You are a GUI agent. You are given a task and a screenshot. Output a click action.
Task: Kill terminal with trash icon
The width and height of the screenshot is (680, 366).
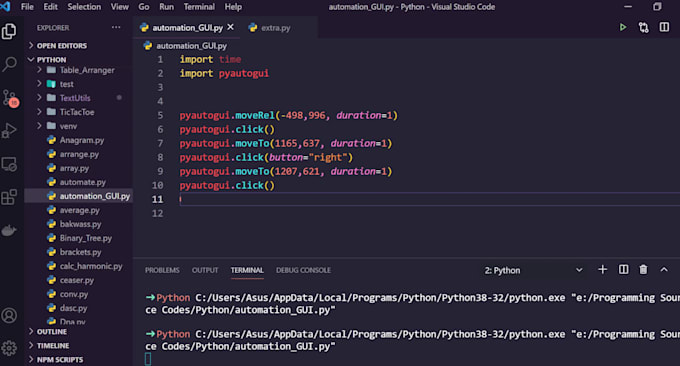click(643, 270)
